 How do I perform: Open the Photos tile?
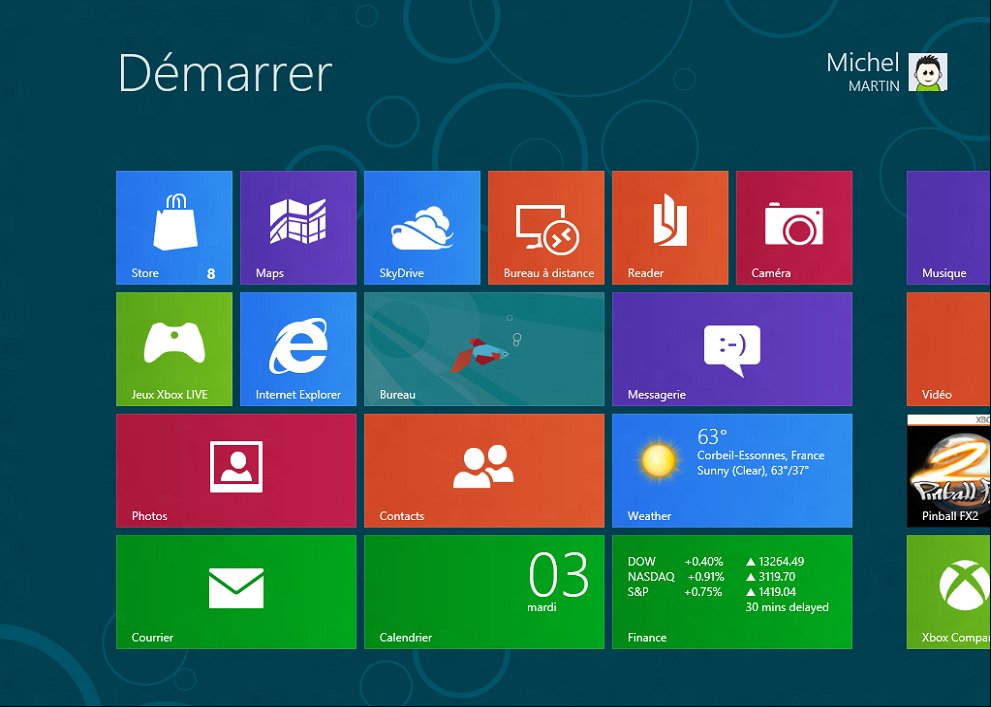point(236,471)
